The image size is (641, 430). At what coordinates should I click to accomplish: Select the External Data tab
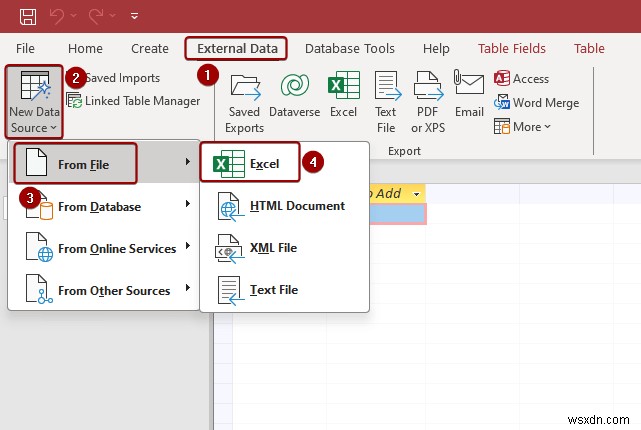237,49
